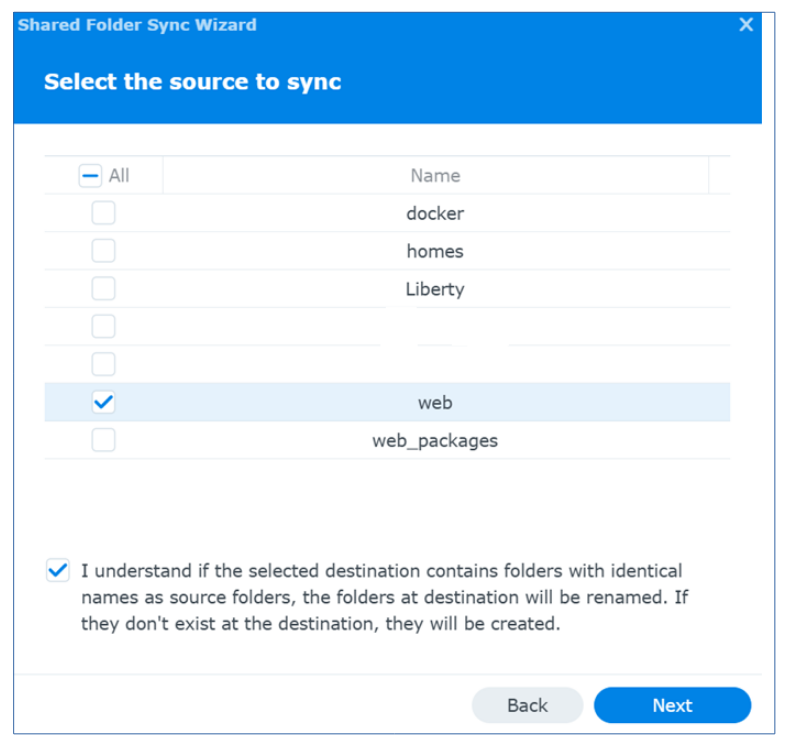Uncheck the web folder checkbox

pos(103,402)
